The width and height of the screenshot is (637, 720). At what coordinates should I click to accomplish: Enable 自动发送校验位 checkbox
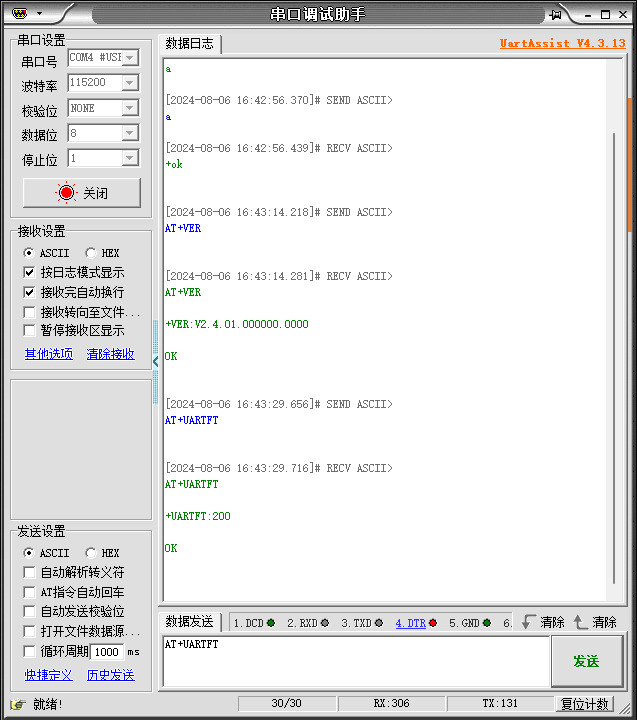coord(29,612)
